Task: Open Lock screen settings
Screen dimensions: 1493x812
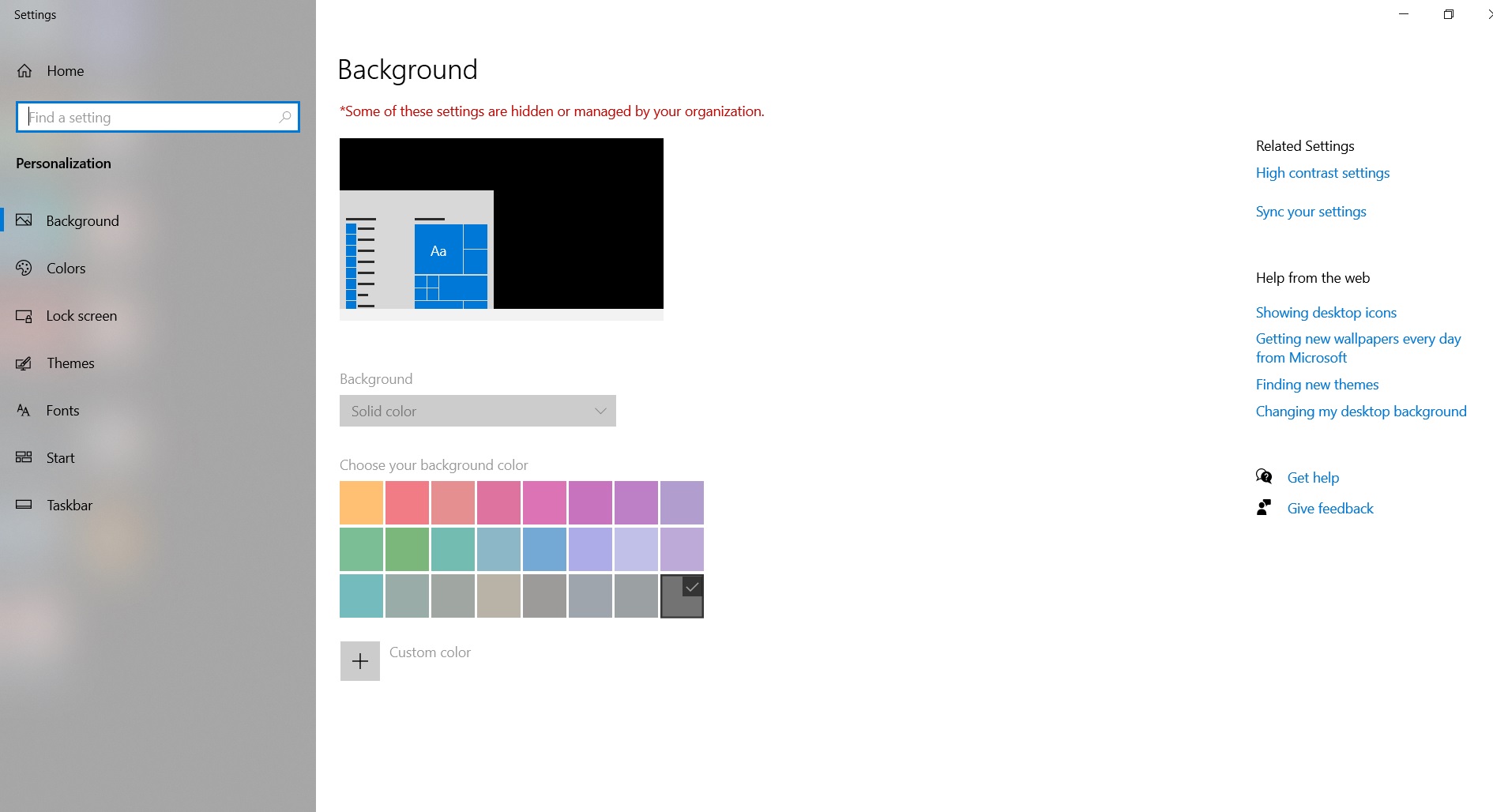Action: 158,316
